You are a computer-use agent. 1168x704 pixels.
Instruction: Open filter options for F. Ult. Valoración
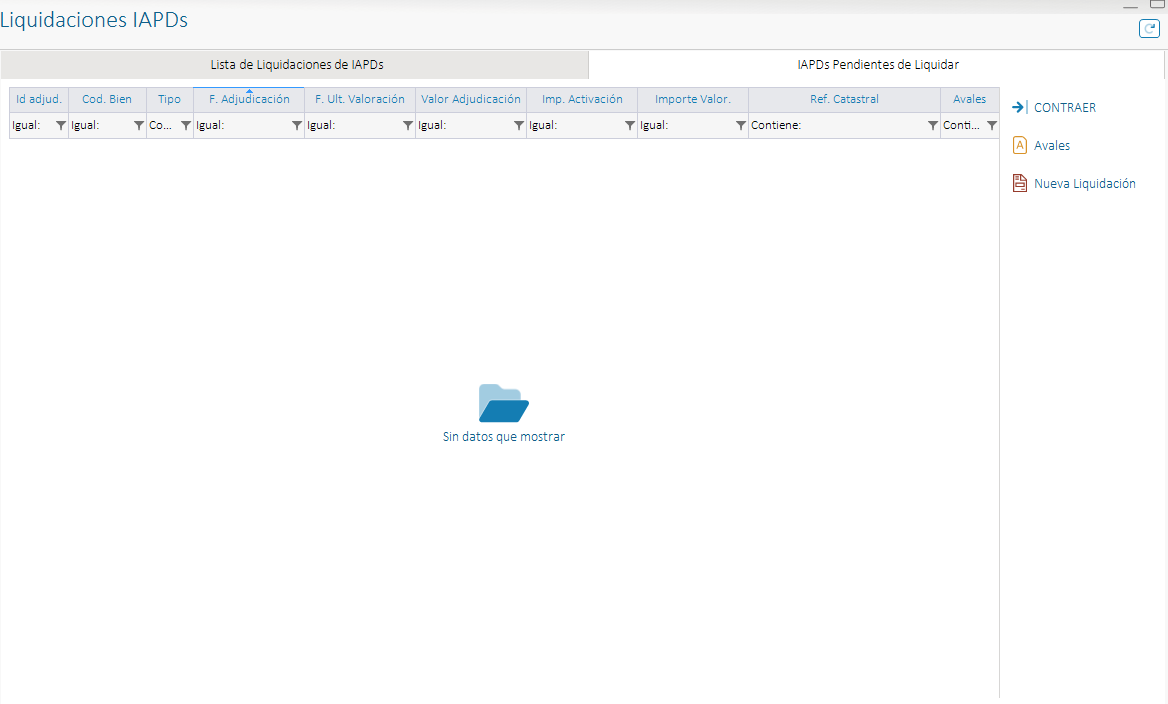(407, 126)
